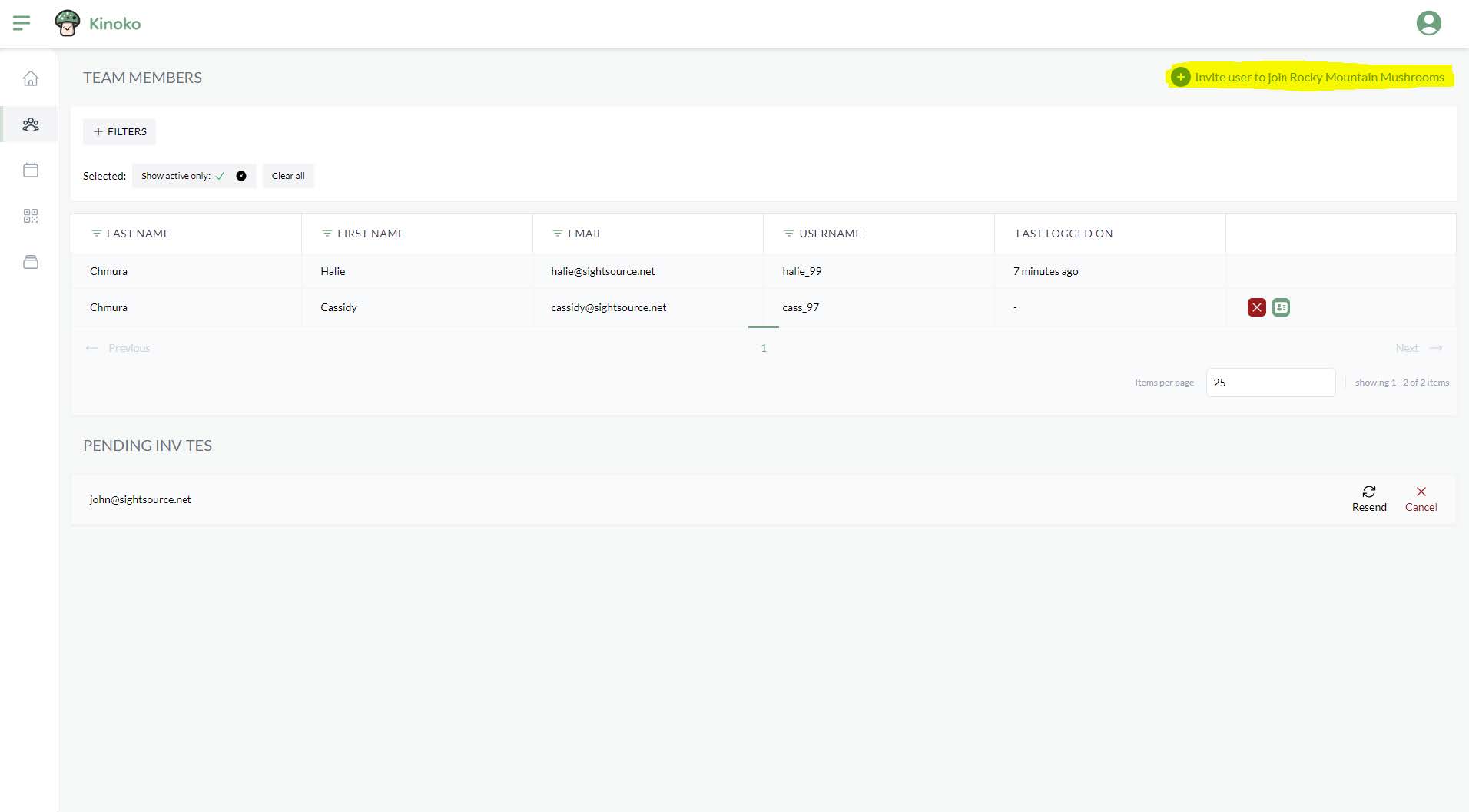This screenshot has width=1469, height=812.
Task: Resend invite to john@sightsource.net
Action: [x=1369, y=499]
